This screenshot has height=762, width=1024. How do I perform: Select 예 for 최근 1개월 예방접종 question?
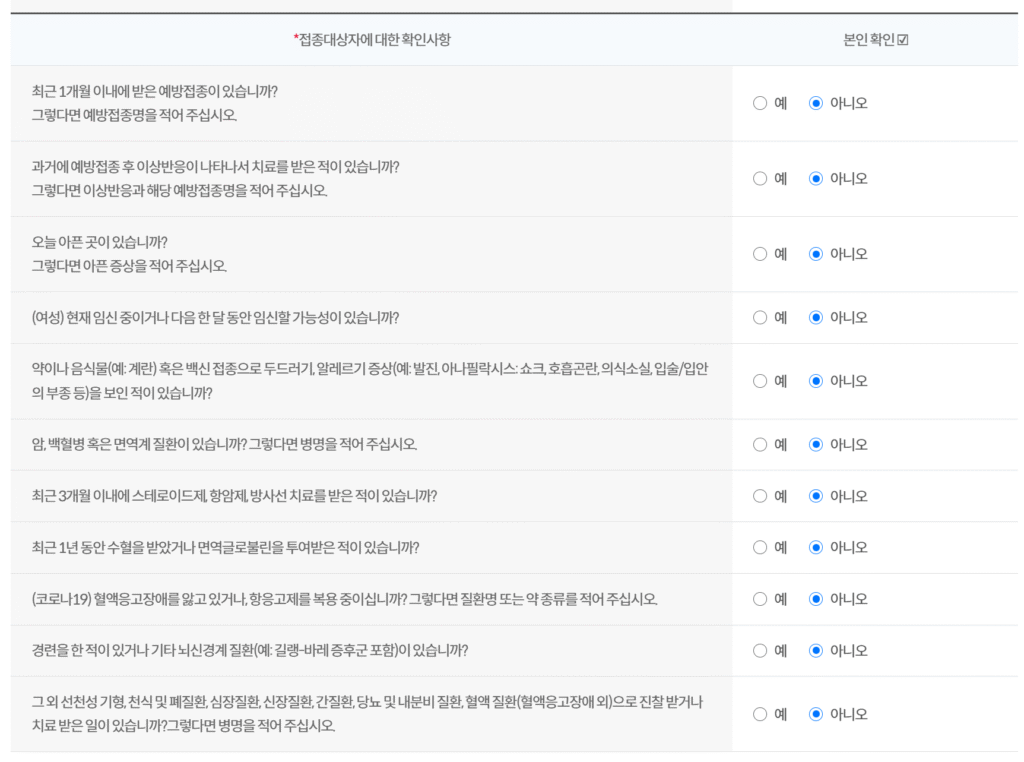point(760,103)
